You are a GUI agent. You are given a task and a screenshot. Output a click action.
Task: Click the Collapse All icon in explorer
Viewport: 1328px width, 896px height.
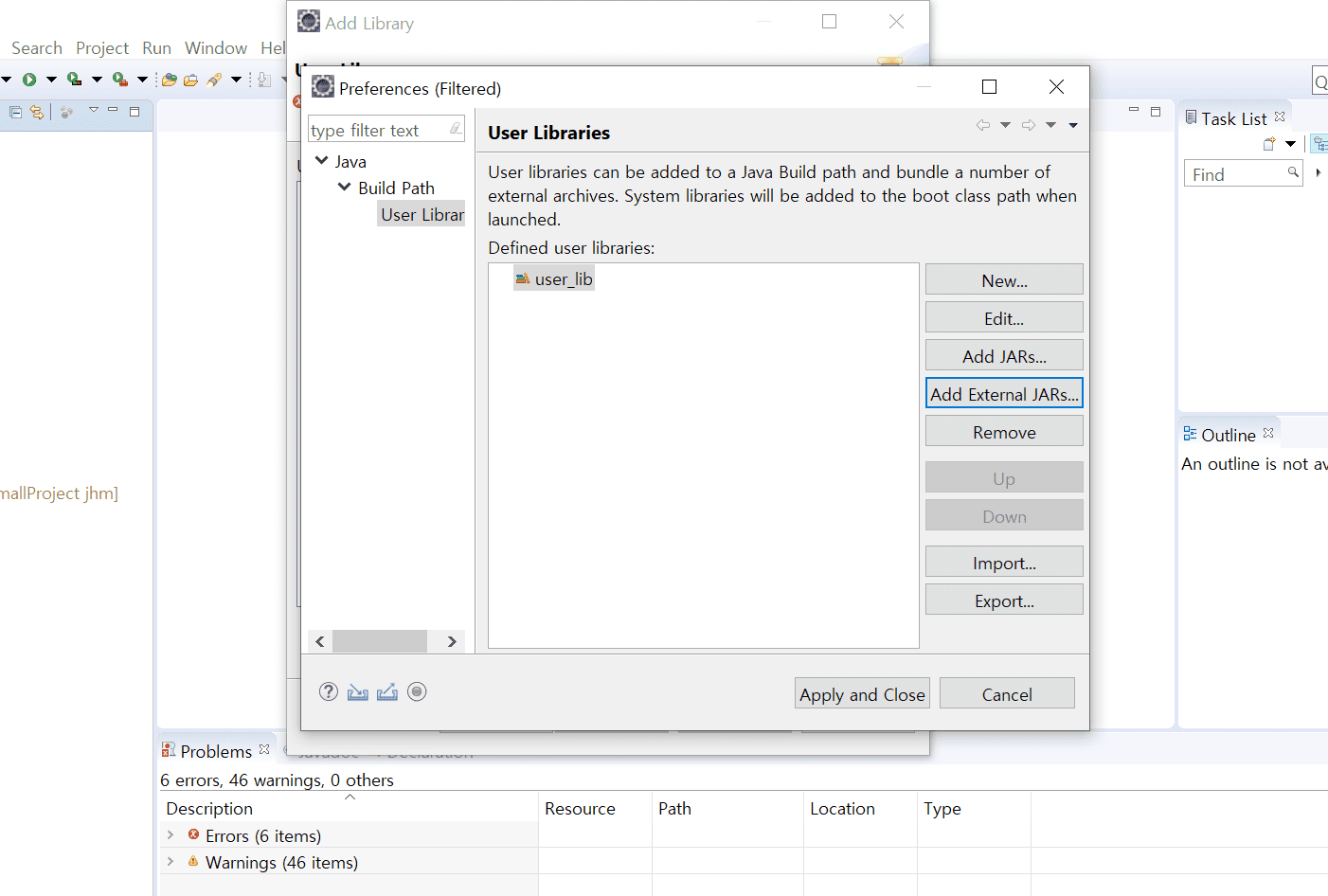(x=15, y=112)
